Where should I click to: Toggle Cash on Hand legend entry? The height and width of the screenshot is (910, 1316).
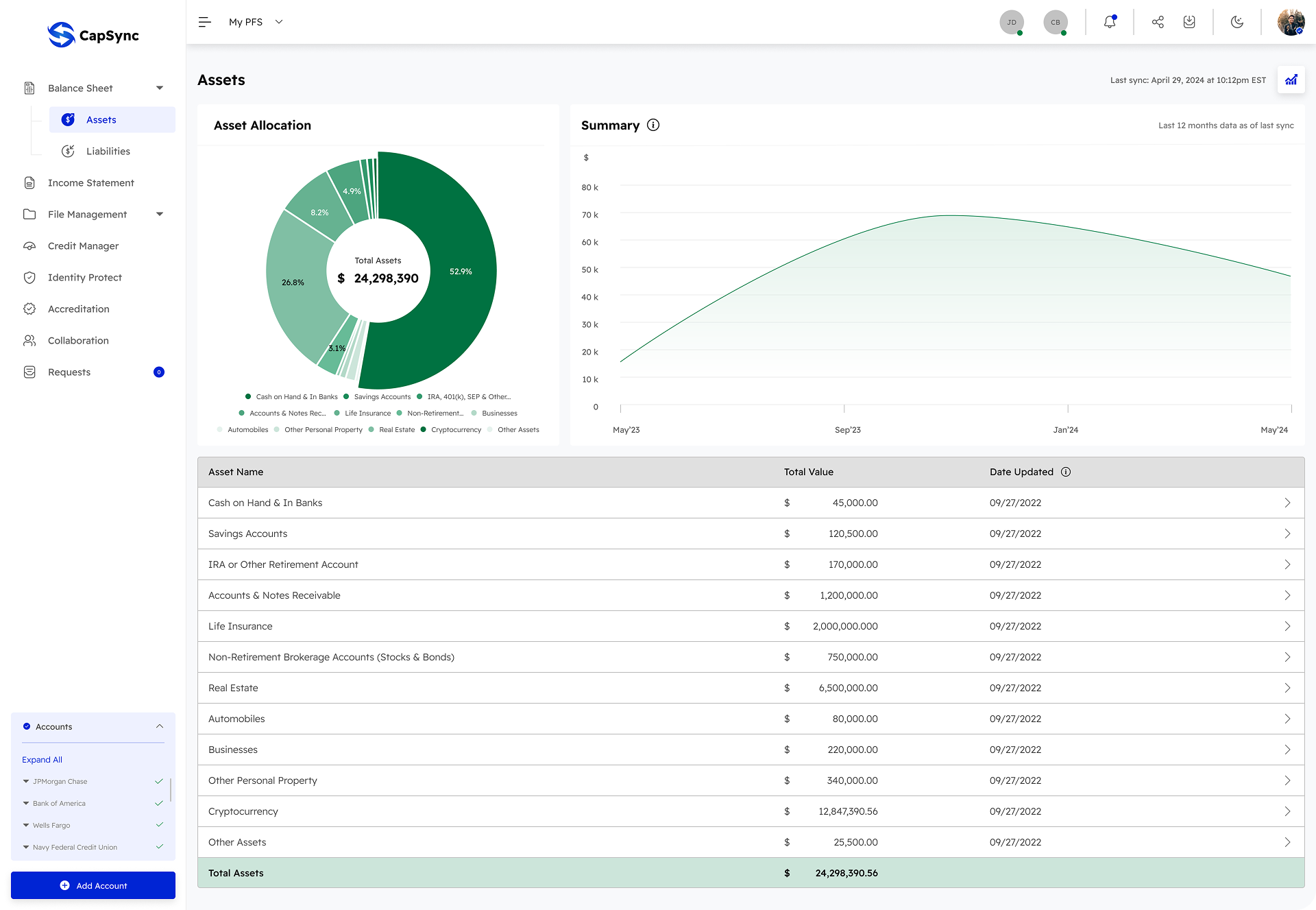click(291, 396)
